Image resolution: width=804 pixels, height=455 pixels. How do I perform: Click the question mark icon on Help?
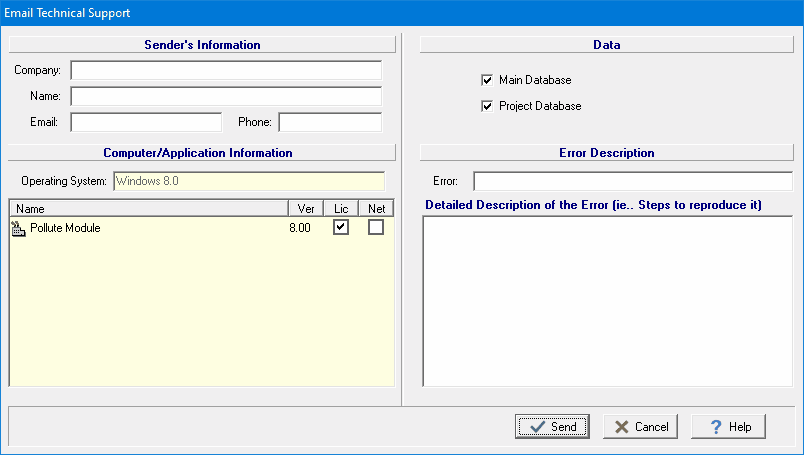716,427
